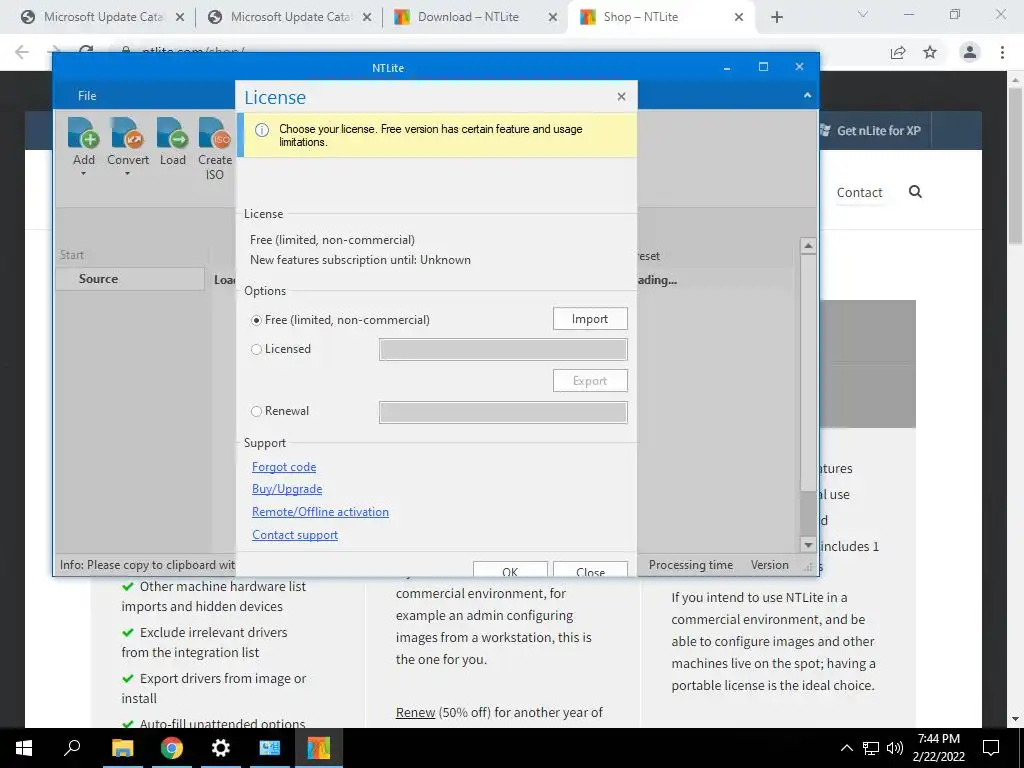Click the Export button
Screen dimensions: 1024x768
pyautogui.click(x=590, y=381)
